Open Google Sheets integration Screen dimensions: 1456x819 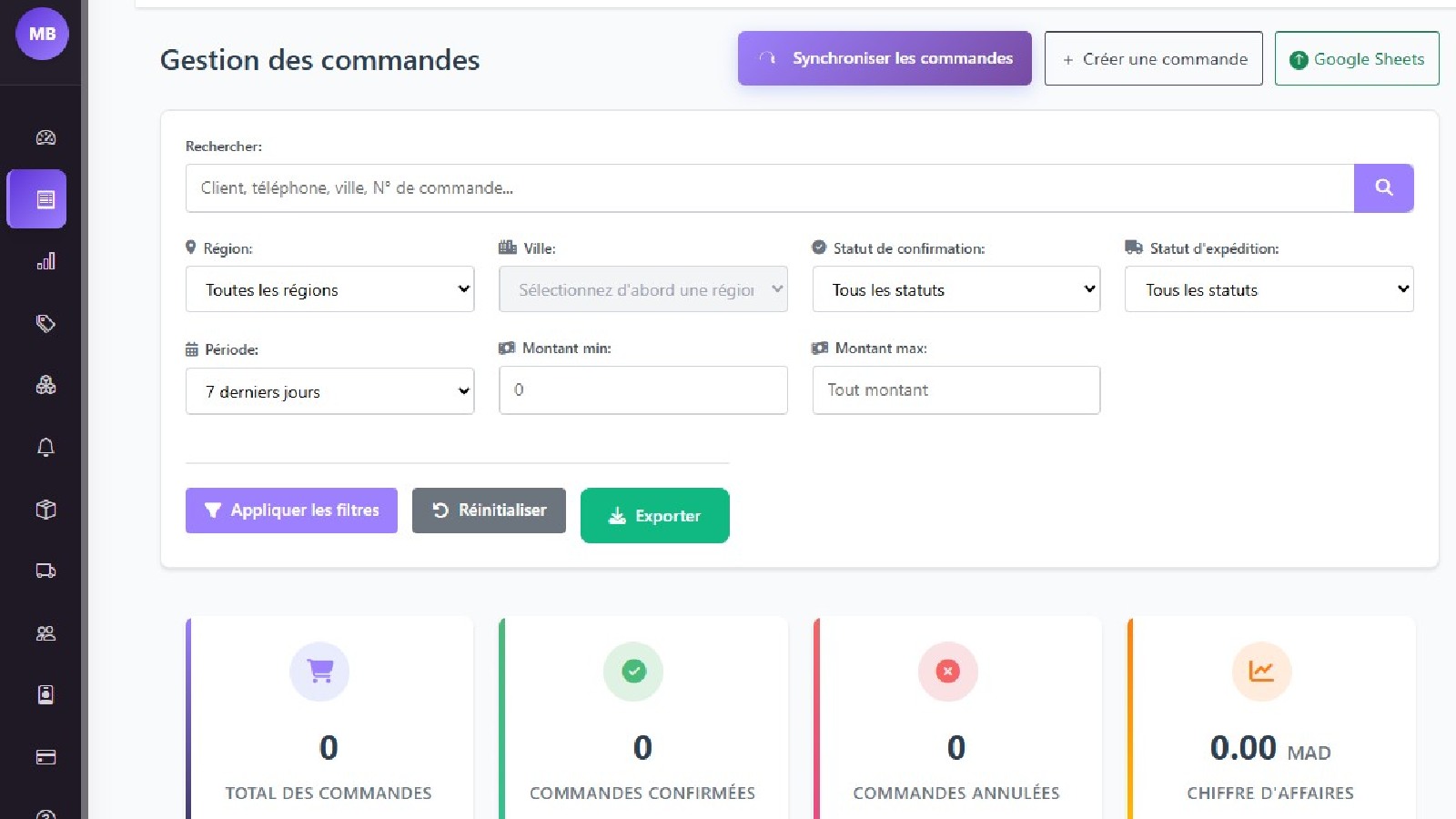point(1357,58)
